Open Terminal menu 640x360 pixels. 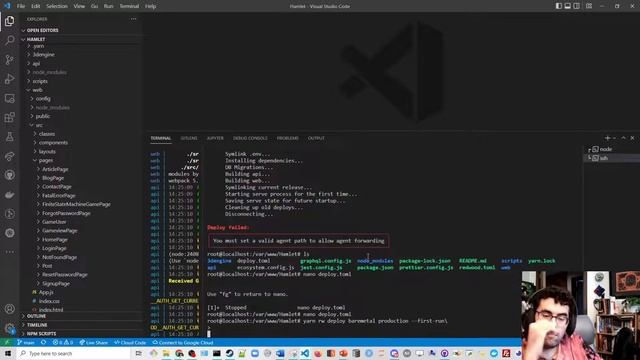[129, 6]
